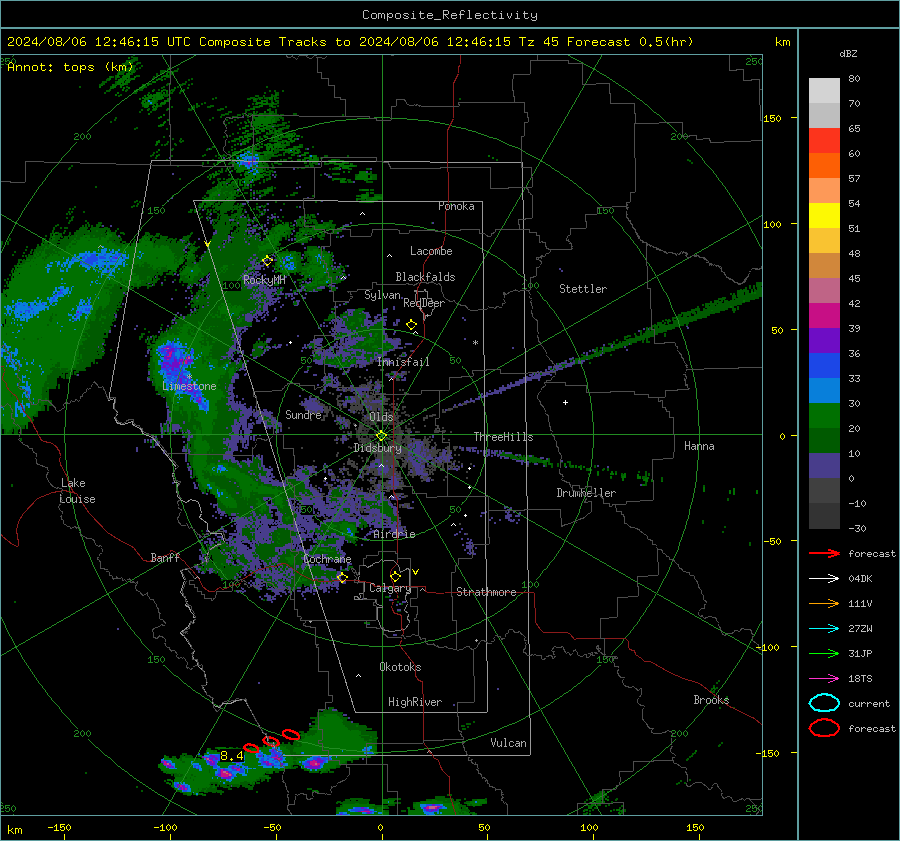
Task: Click the Blackfalds town label
Action: click(425, 277)
